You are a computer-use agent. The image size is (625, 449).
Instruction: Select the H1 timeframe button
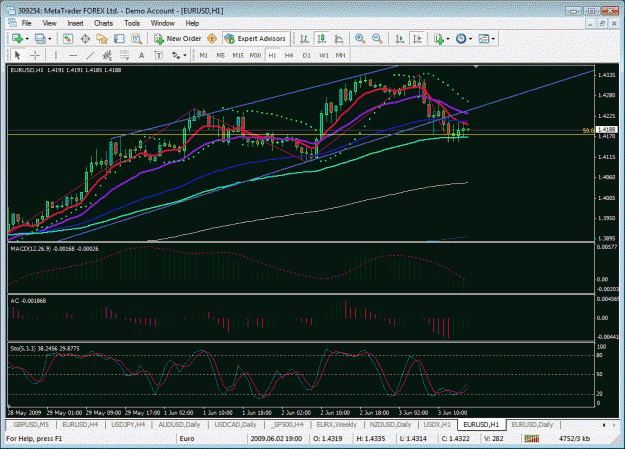pos(272,55)
